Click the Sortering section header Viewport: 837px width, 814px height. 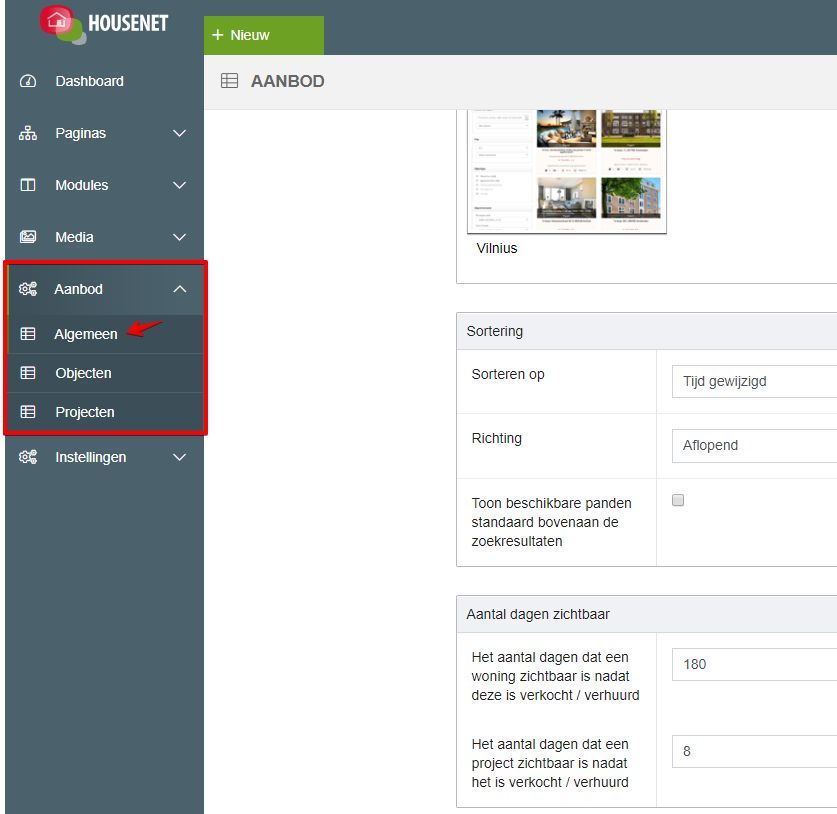[x=647, y=331]
